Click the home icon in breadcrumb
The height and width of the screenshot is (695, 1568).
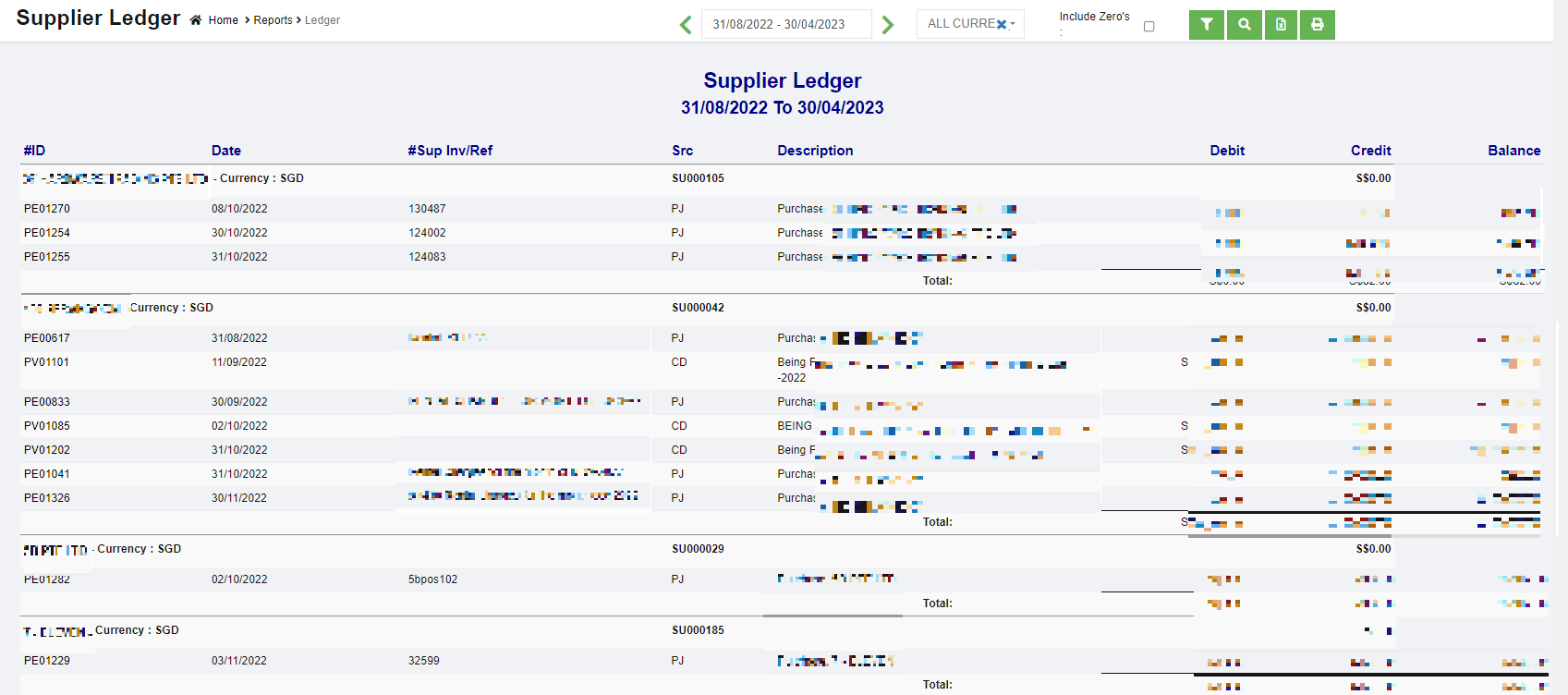coord(196,20)
